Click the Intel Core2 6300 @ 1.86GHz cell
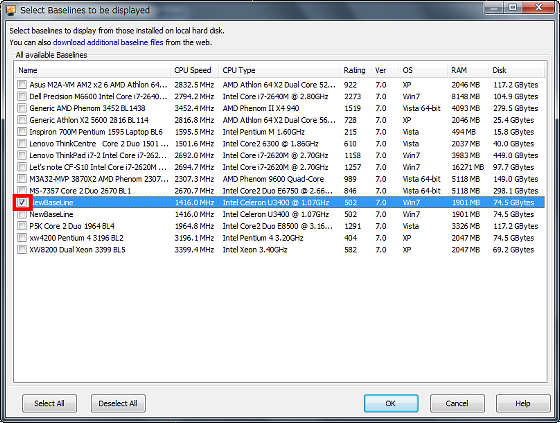This screenshot has height=423, width=560. [x=270, y=144]
